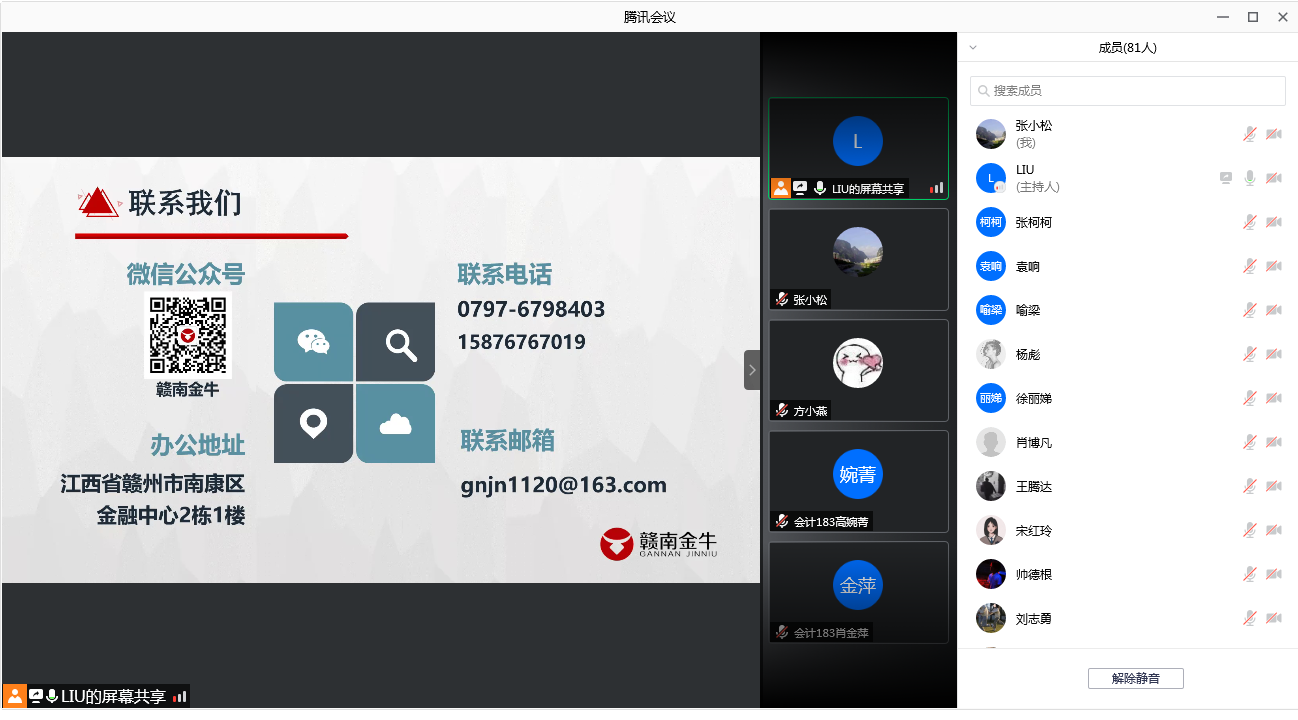Click the microphone icon for 宋红玲
1298x720 pixels.
coord(1249,530)
